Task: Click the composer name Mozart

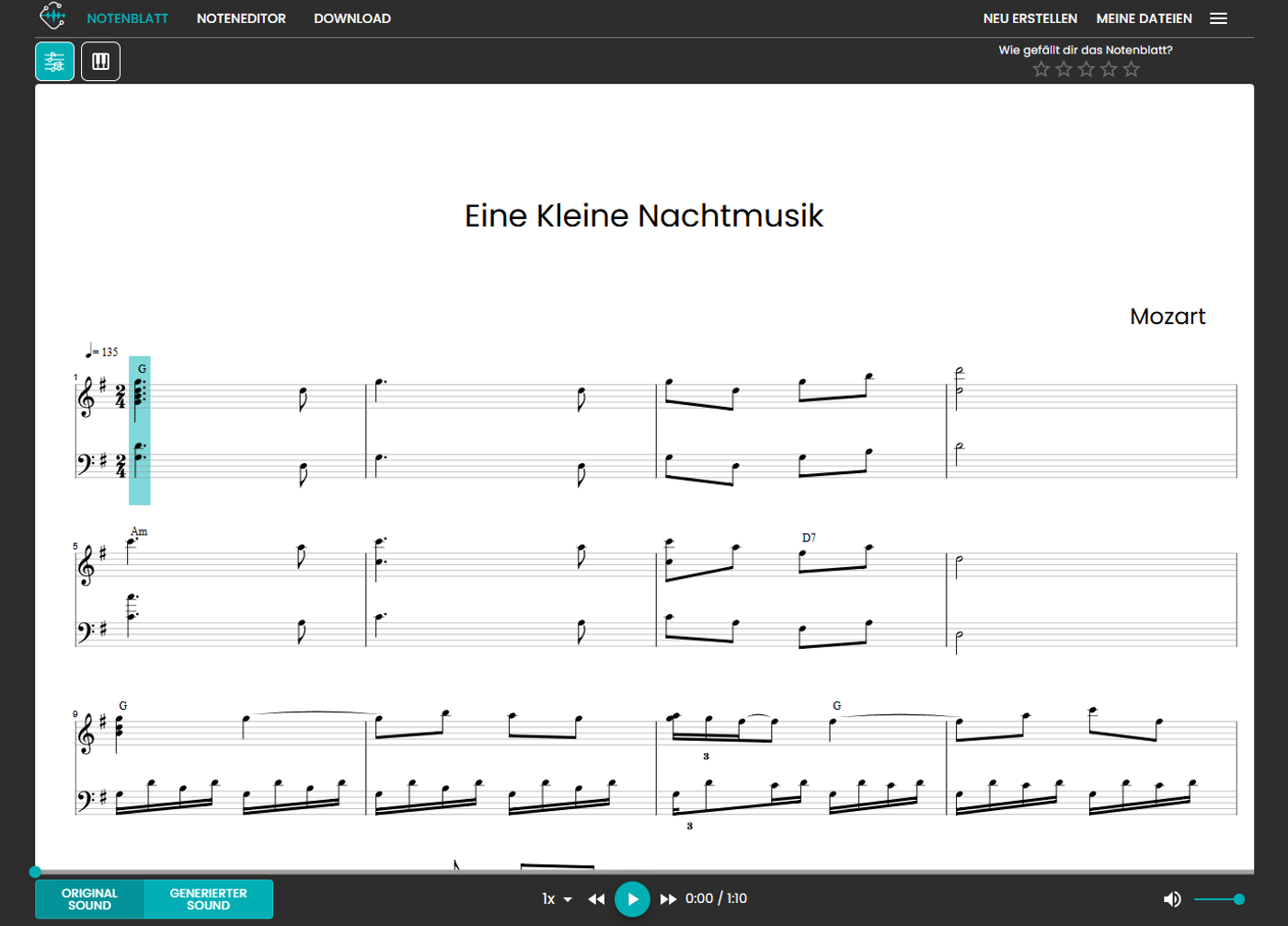Action: point(1167,317)
